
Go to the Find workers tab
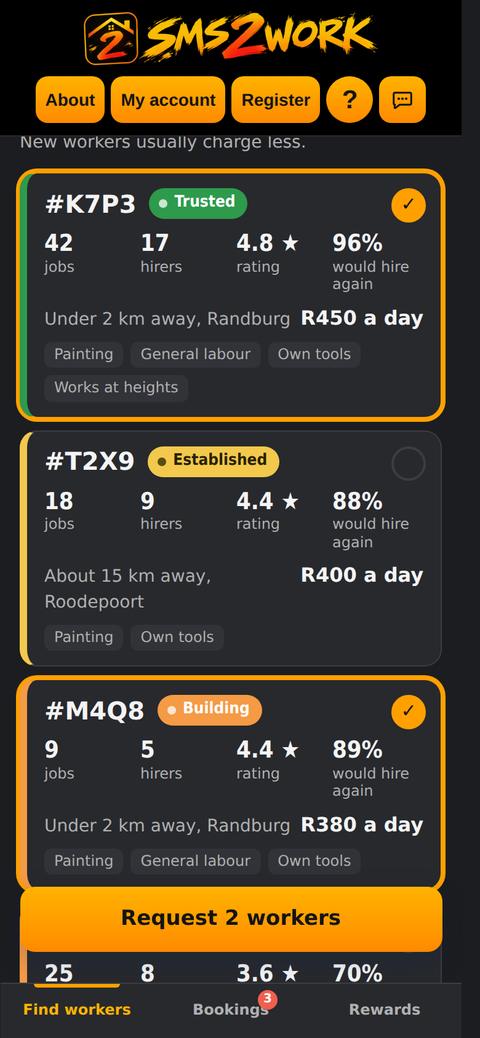click(x=77, y=1010)
